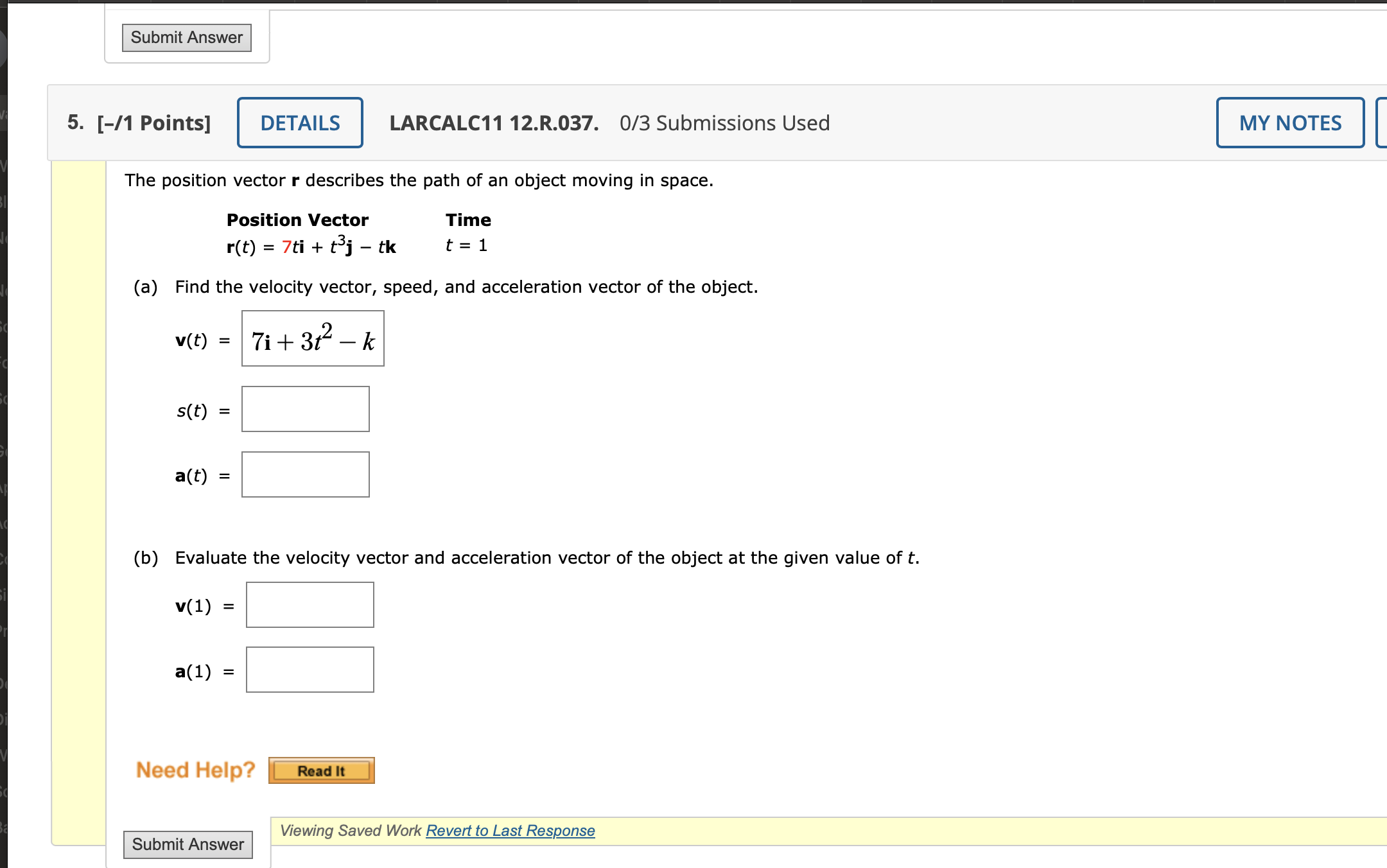The image size is (1387, 868).
Task: Click the empty a(1) answer field
Action: click(310, 670)
